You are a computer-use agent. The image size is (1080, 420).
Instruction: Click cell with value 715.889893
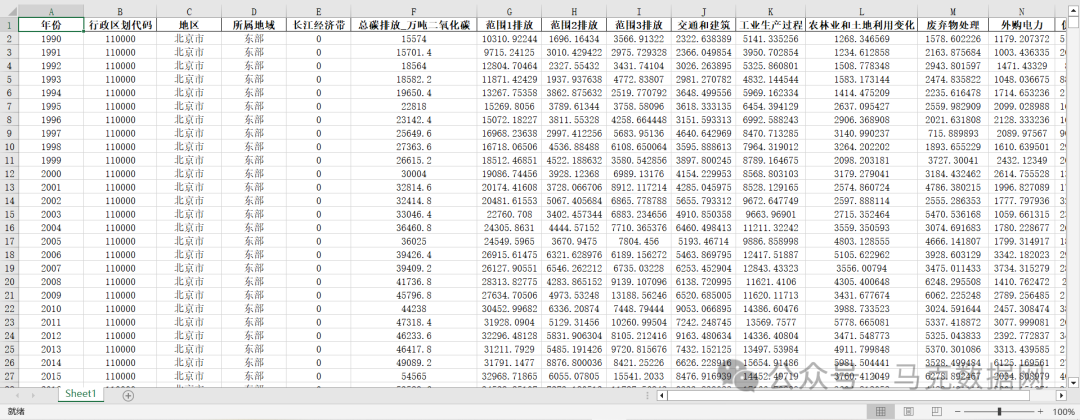[953, 133]
